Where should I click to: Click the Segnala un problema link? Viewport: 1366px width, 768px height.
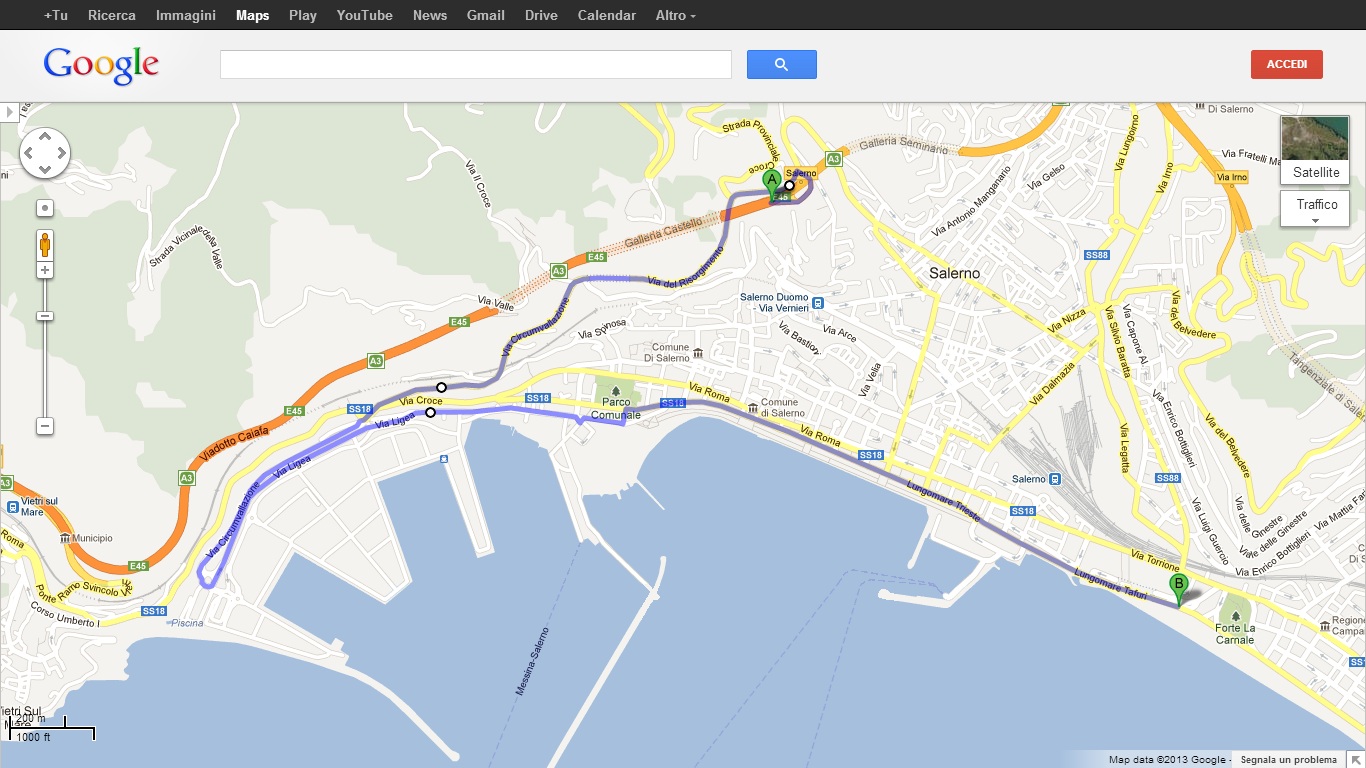click(1289, 760)
